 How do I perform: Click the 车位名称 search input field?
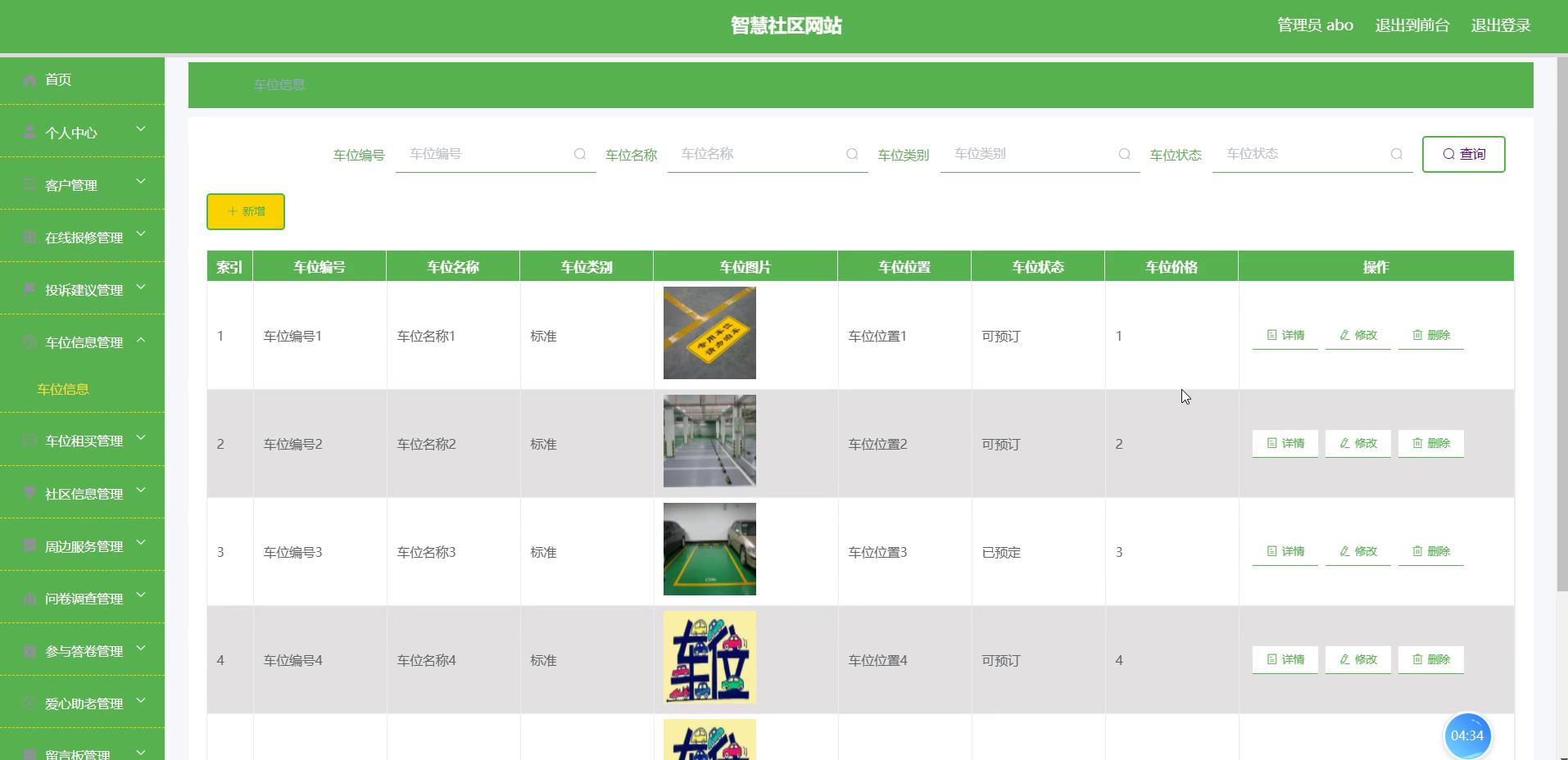[758, 154]
